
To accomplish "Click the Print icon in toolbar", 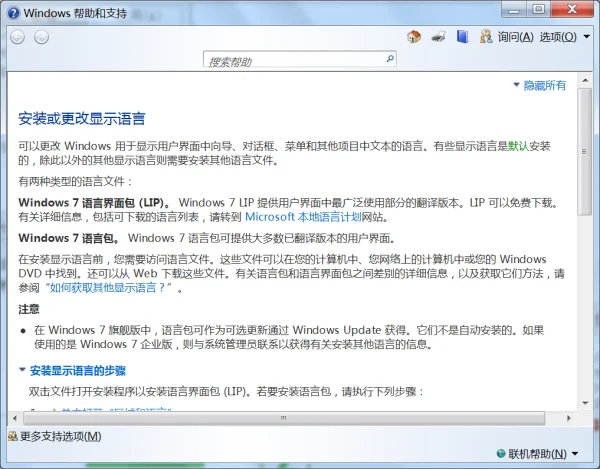I will [x=439, y=37].
